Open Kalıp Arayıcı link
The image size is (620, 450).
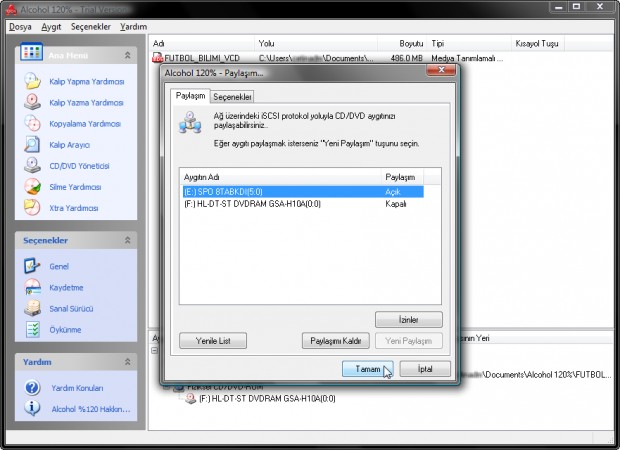pyautogui.click(x=70, y=145)
